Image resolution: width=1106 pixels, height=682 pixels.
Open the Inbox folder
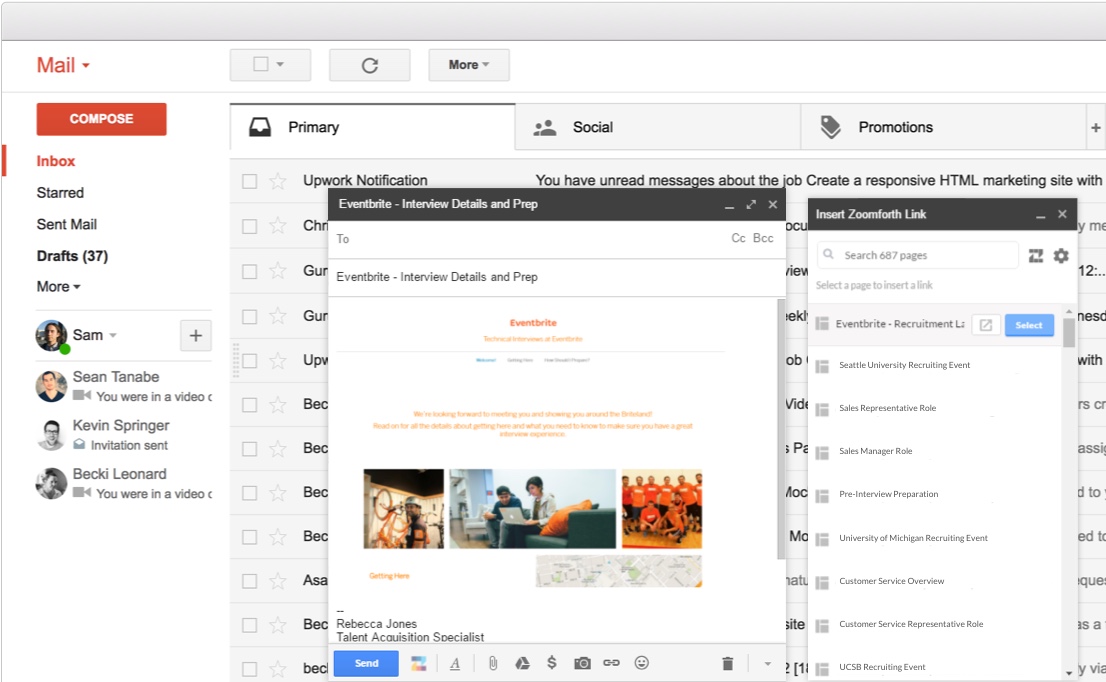(x=56, y=161)
